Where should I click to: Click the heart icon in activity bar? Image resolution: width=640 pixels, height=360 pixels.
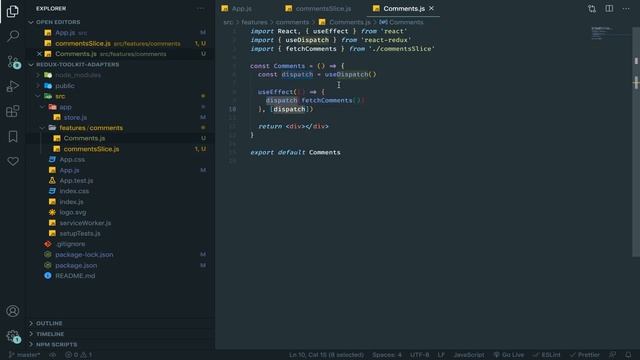13,161
